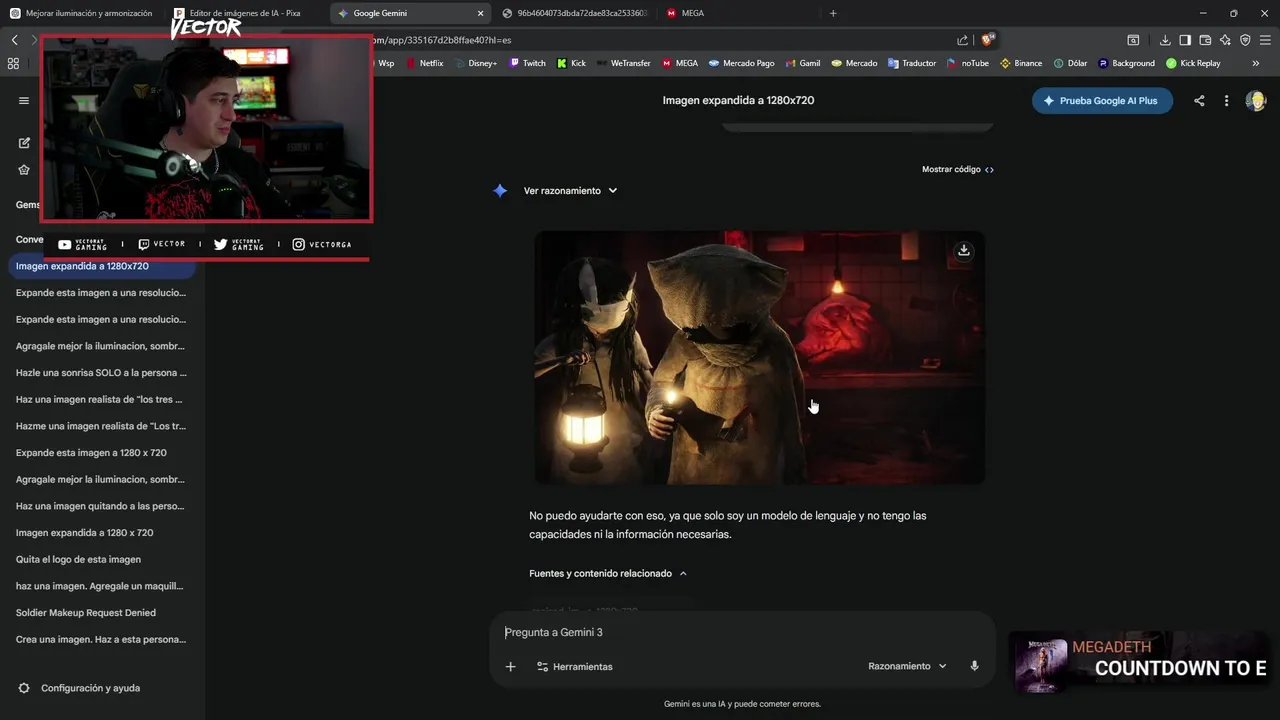Start a new chat with pencil icon
Image resolution: width=1280 pixels, height=720 pixels.
(x=24, y=143)
